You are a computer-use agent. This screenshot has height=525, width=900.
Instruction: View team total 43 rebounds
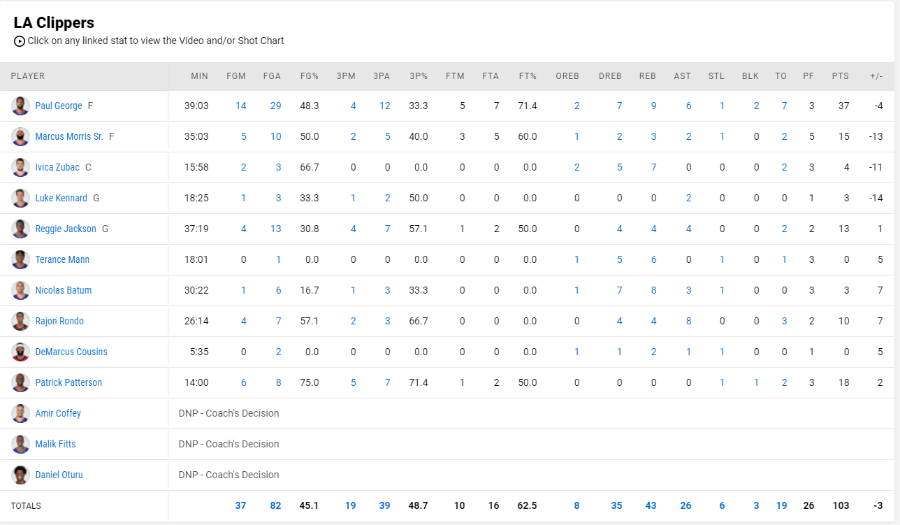pyautogui.click(x=650, y=505)
